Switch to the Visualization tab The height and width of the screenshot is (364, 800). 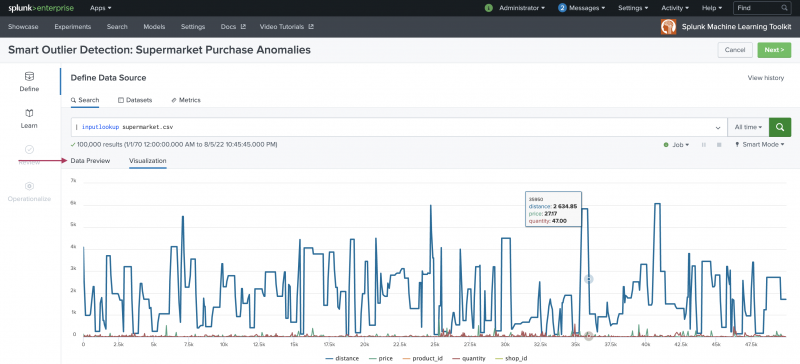click(147, 161)
